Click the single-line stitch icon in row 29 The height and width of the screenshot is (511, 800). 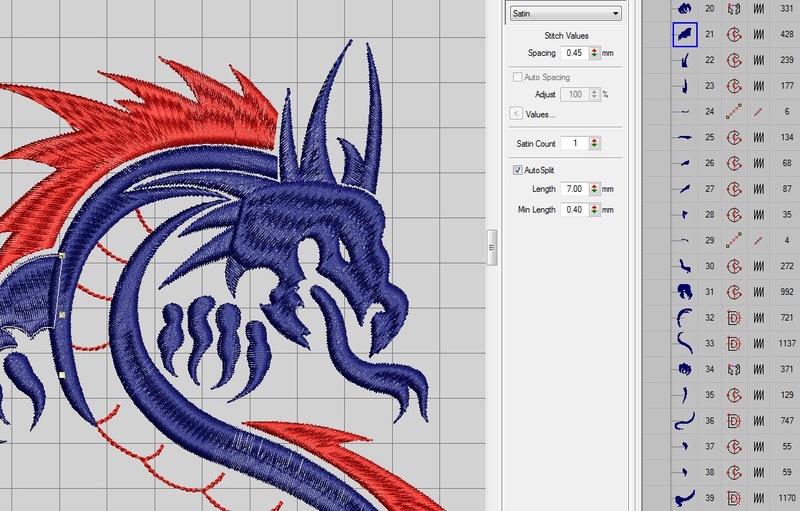pyautogui.click(x=759, y=241)
